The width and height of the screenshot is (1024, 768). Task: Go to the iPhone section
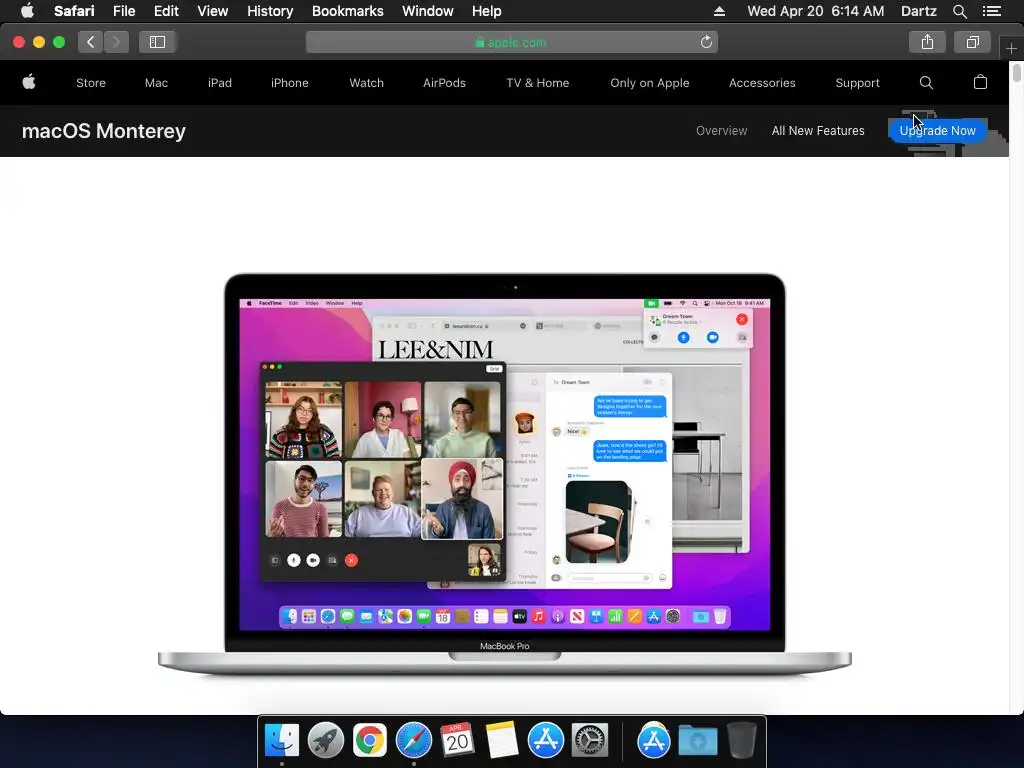(x=289, y=83)
